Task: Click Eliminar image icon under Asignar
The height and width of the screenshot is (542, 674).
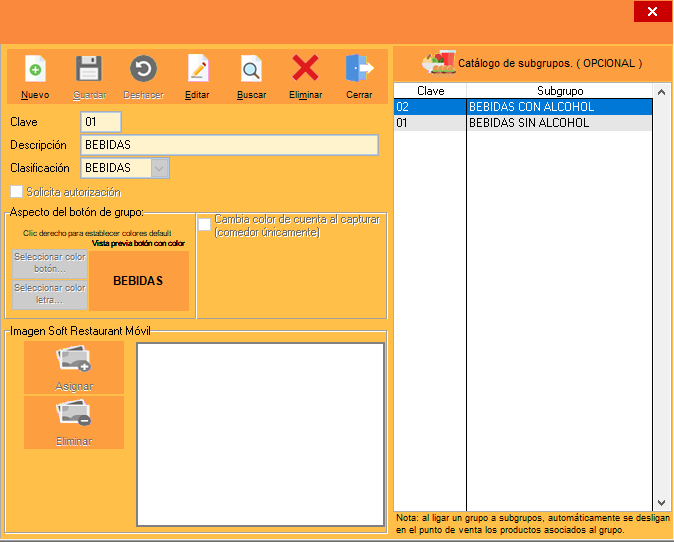Action: point(74,422)
